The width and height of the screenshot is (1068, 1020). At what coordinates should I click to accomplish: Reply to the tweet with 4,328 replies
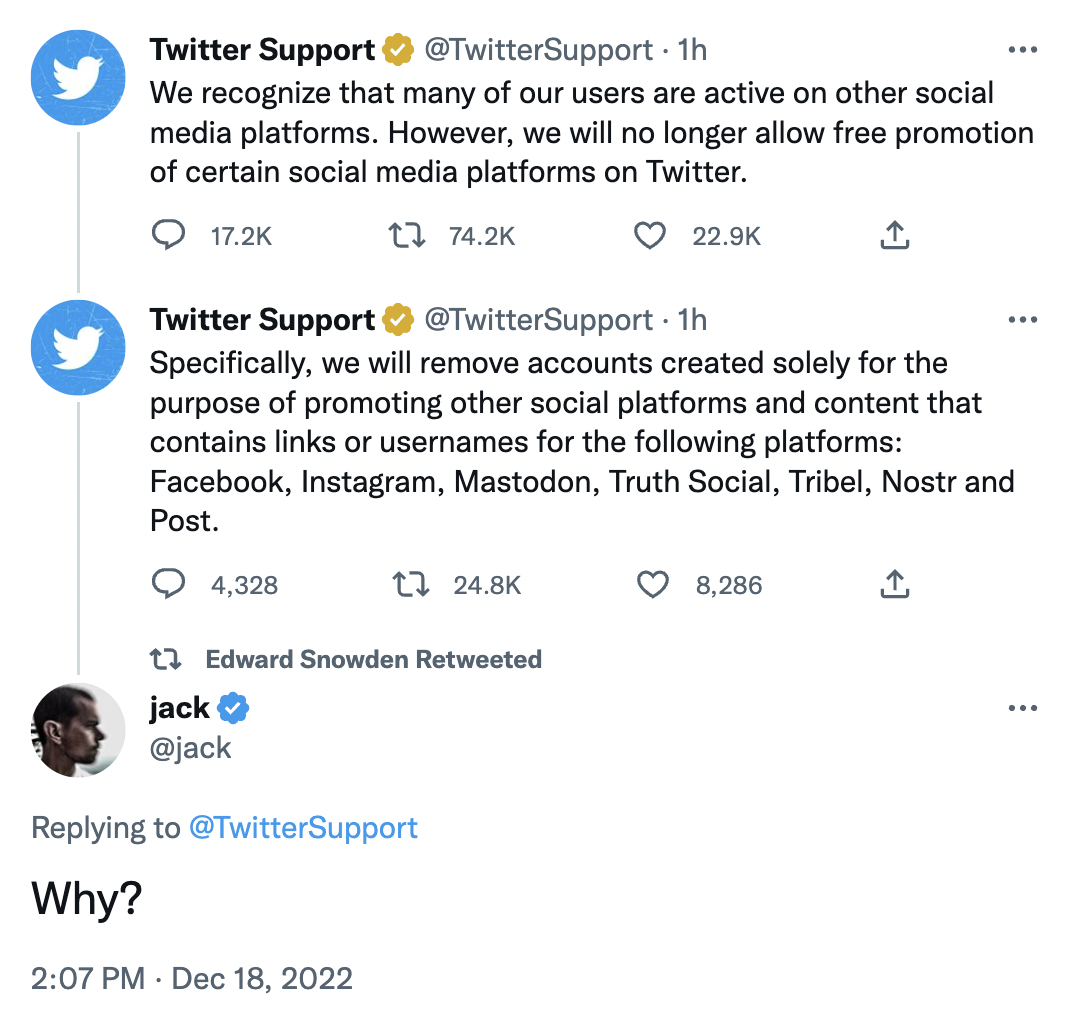(168, 584)
